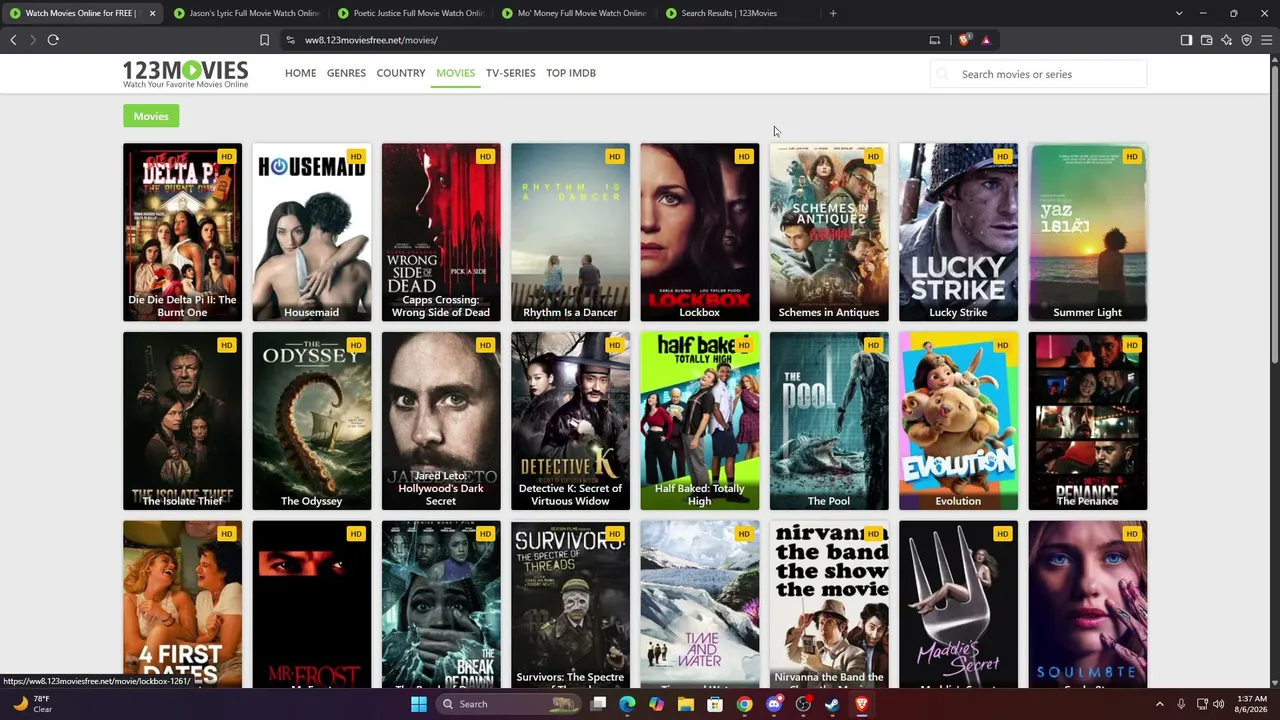The image size is (1280, 720).
Task: Switch to Jason's Lyric Full Movie tab
Action: coord(245,13)
